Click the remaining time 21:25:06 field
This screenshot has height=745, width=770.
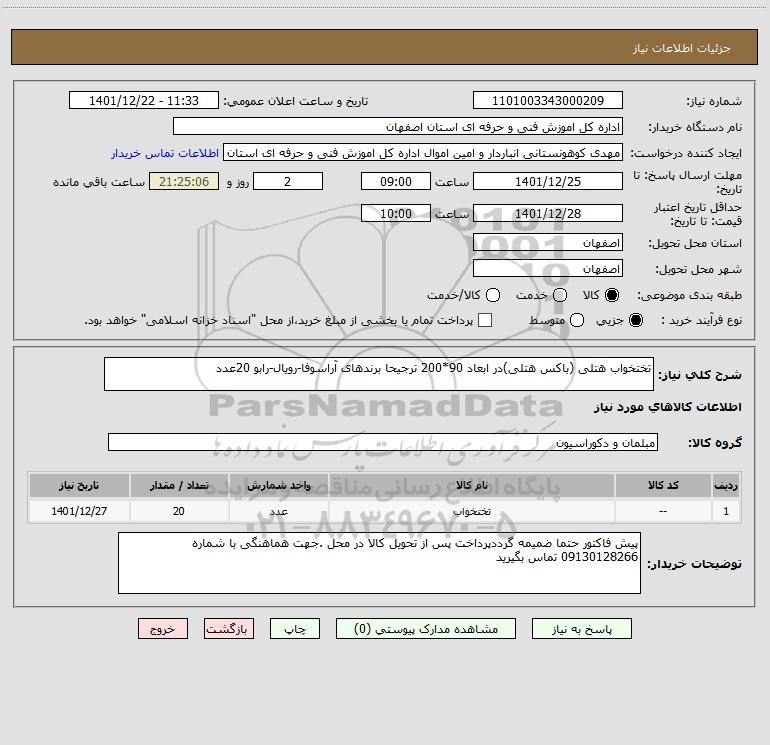tap(184, 181)
